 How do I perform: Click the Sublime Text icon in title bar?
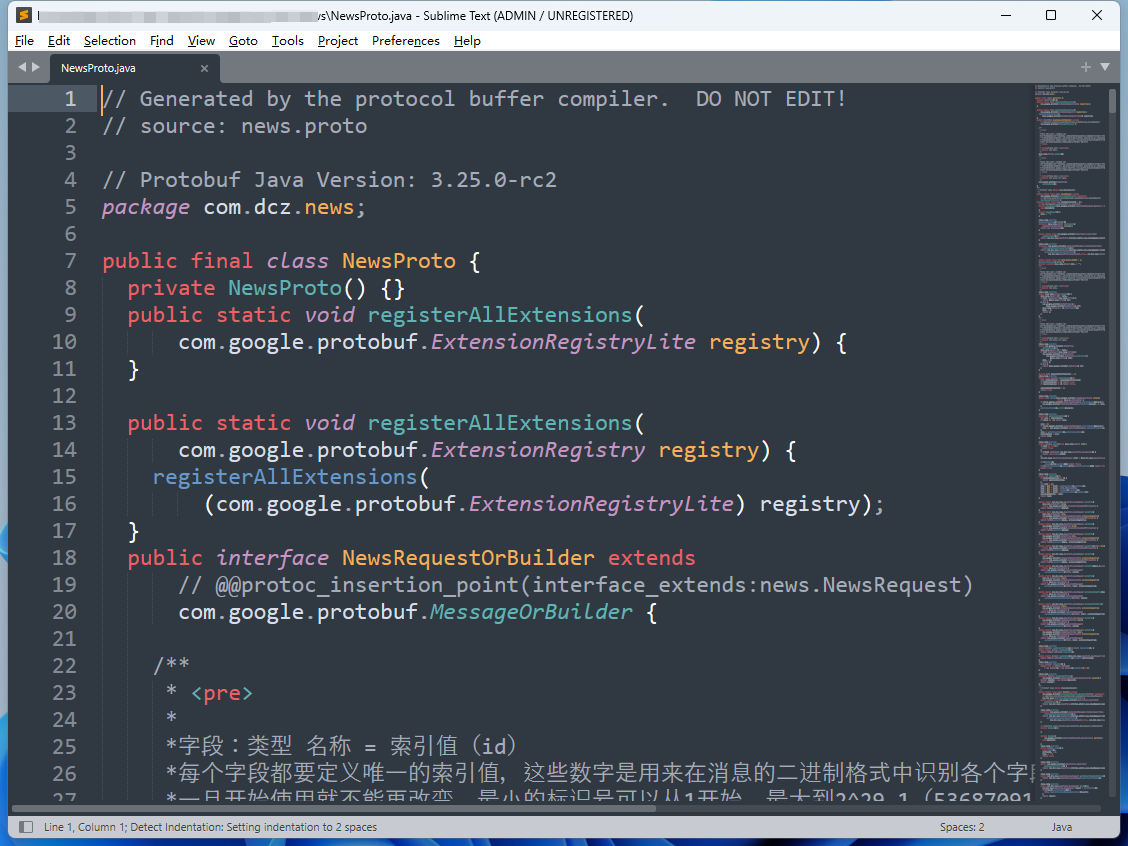point(24,16)
